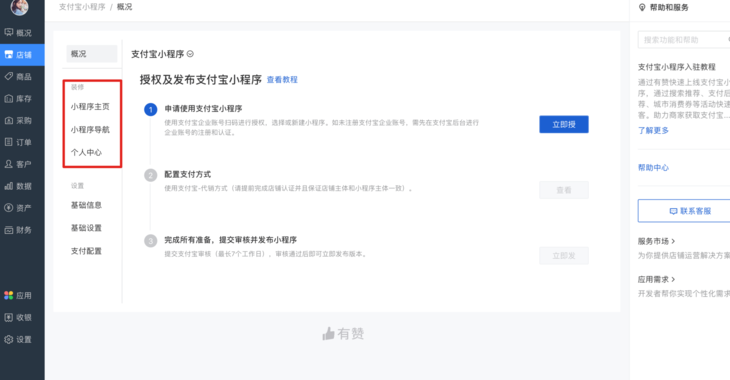Open 基础设置 in the submenu
Screen dimensions: 730x380
(x=86, y=227)
